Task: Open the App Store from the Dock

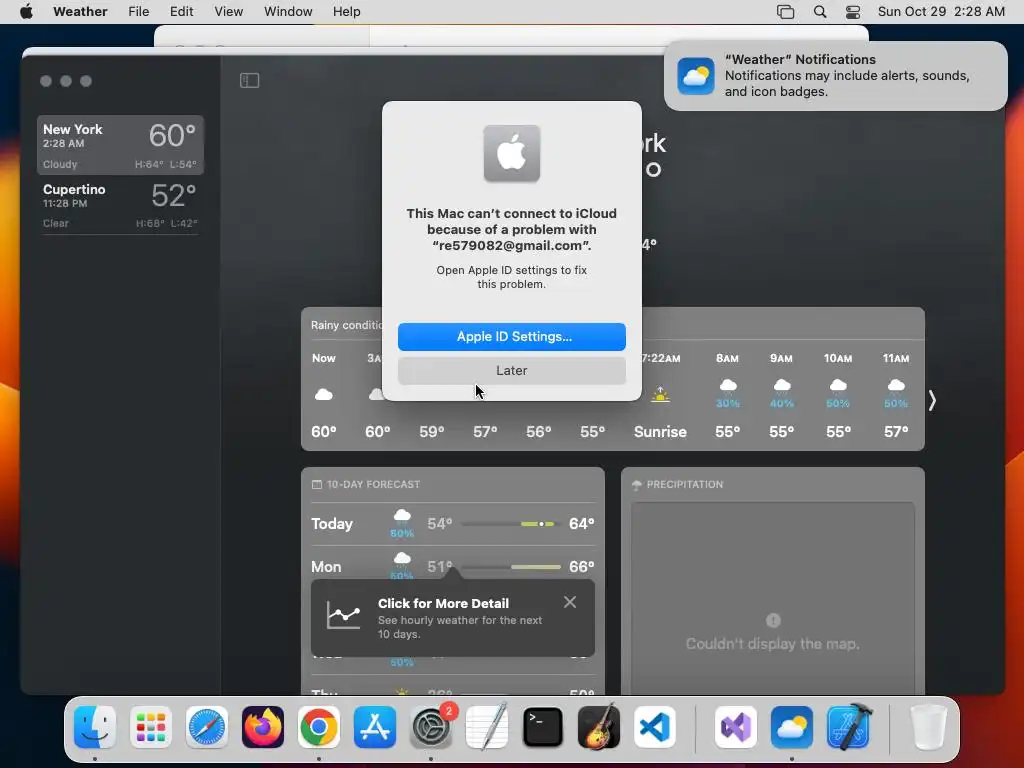Action: [375, 727]
